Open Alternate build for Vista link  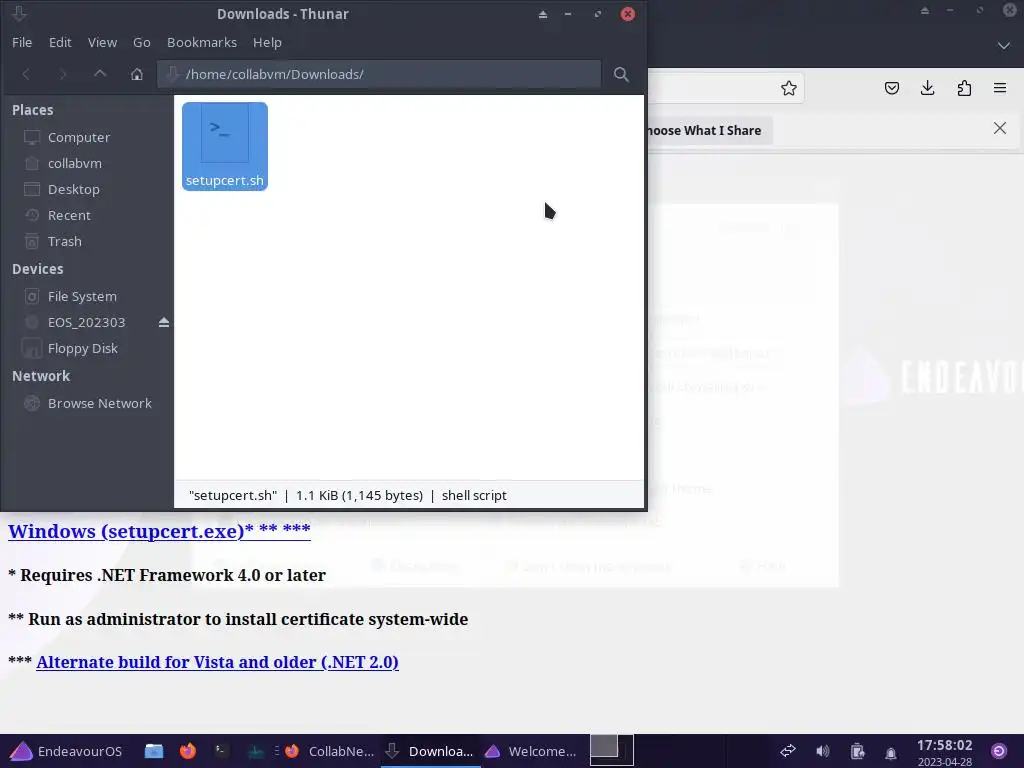217,662
